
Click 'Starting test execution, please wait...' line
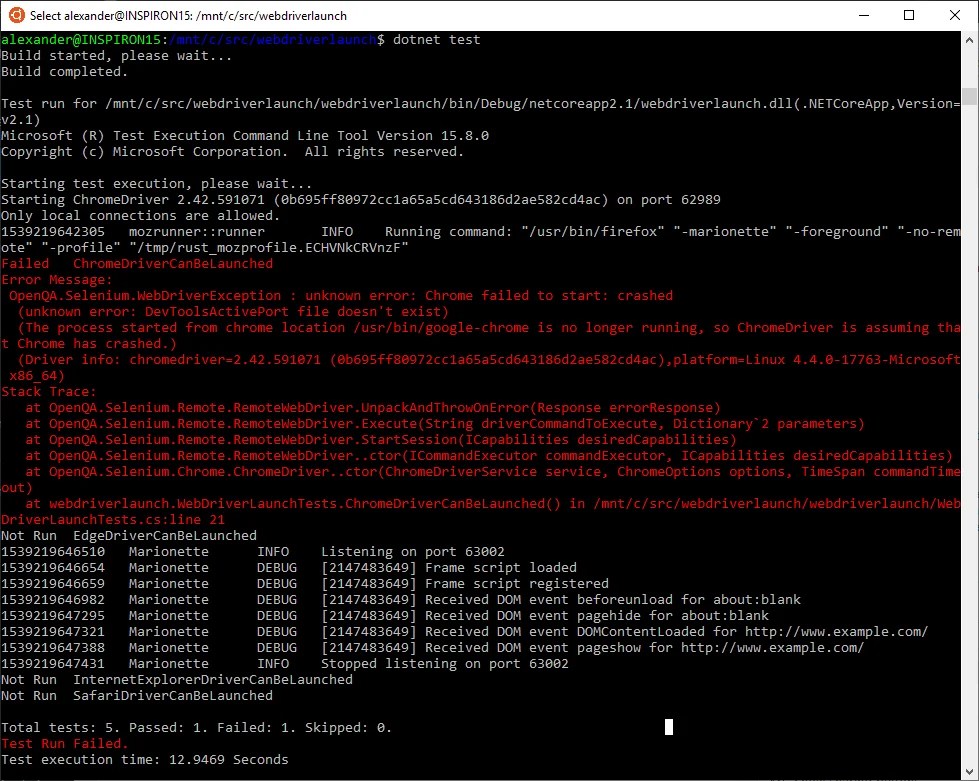pyautogui.click(x=156, y=184)
